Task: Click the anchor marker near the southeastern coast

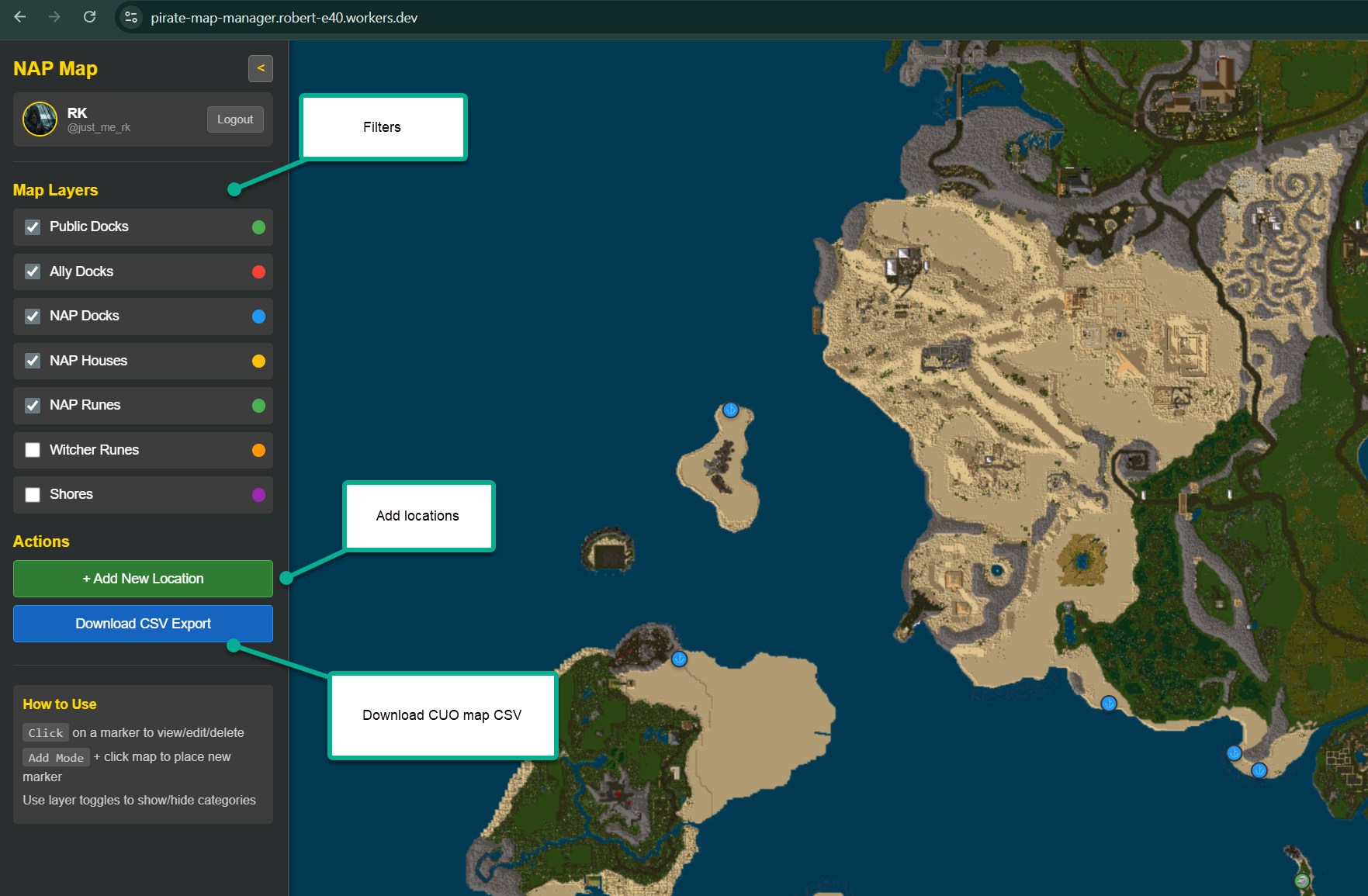Action: 1108,704
